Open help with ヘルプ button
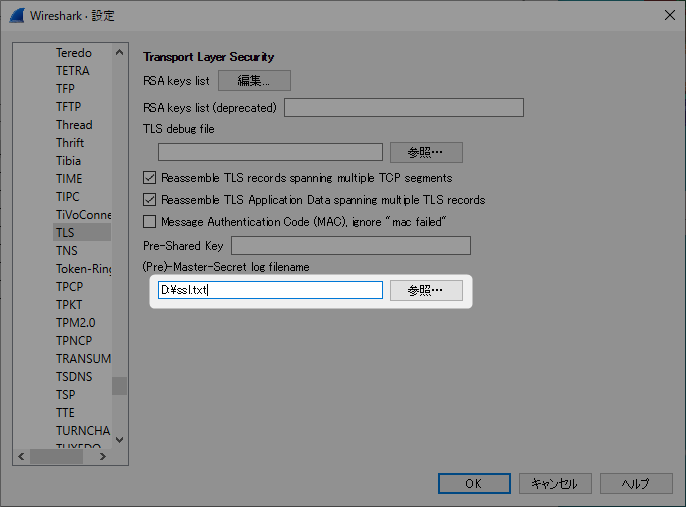686x507 pixels. [636, 483]
